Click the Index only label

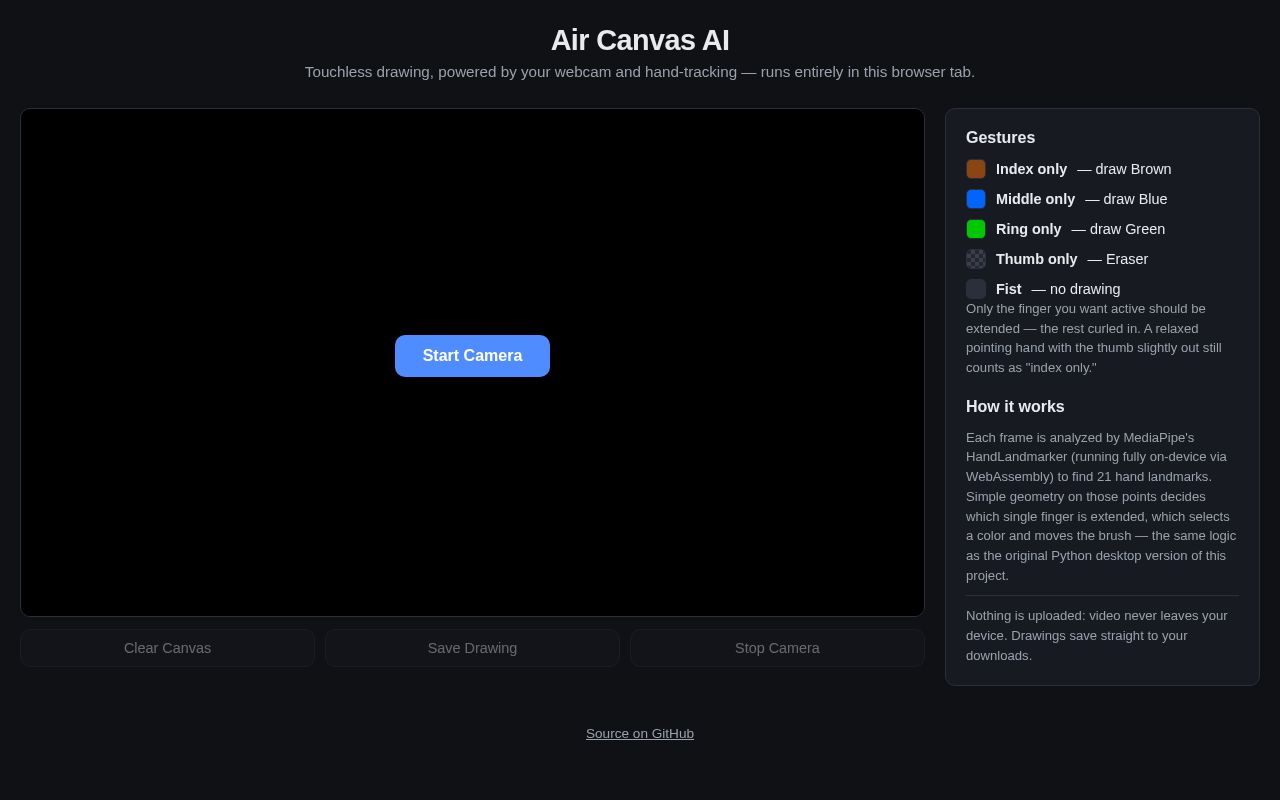click(1031, 169)
